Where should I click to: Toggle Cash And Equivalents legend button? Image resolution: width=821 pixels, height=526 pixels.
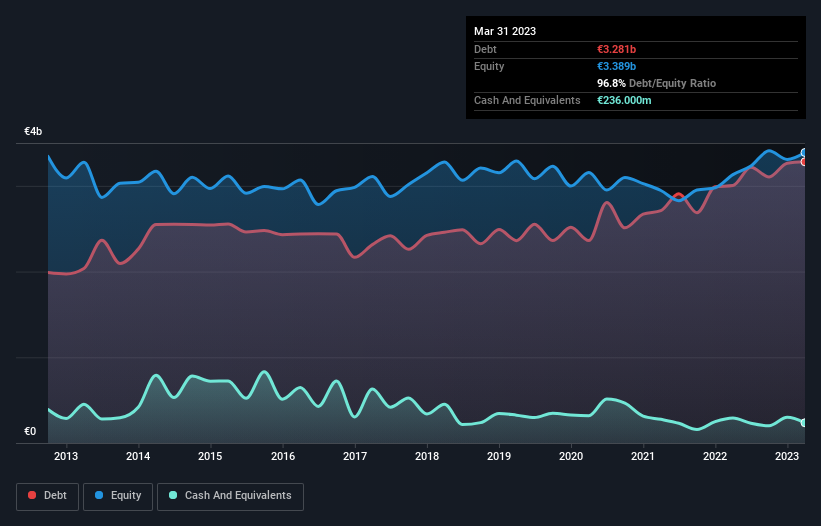click(x=230, y=496)
